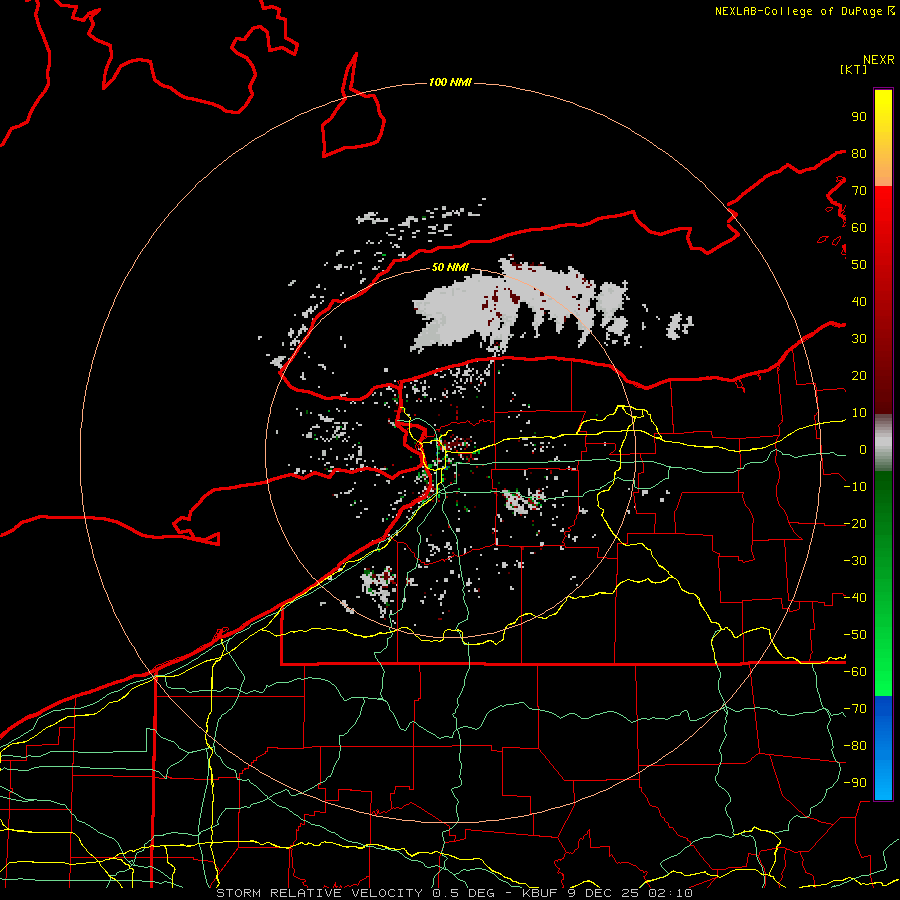Click the 10 value on the velocity scale
Image resolution: width=900 pixels, height=900 pixels.
(859, 413)
